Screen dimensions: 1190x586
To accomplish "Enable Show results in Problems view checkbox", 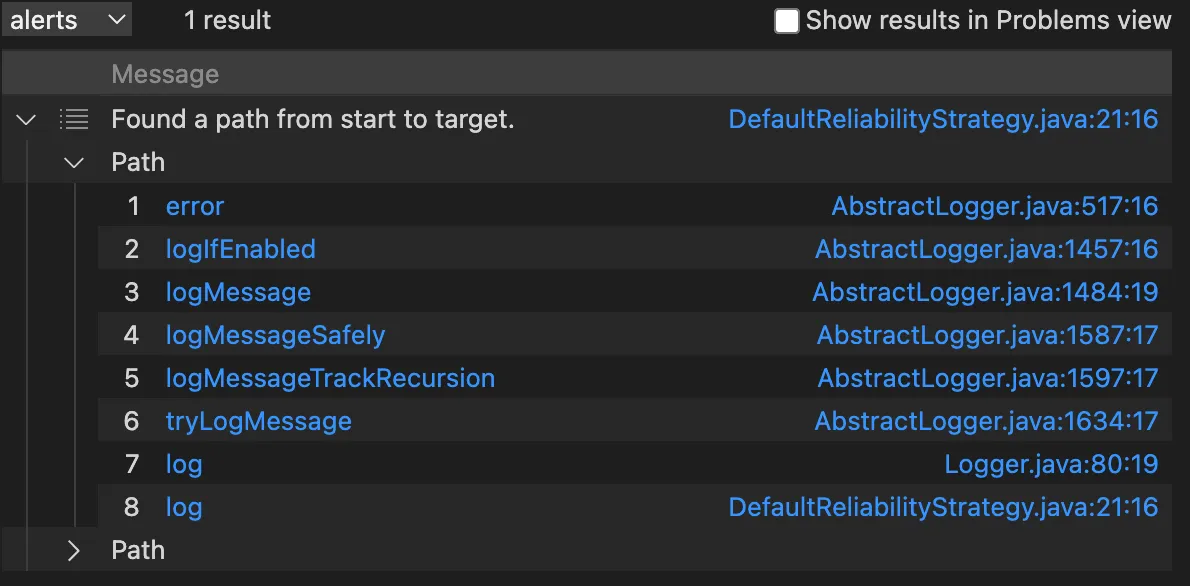I will [786, 20].
